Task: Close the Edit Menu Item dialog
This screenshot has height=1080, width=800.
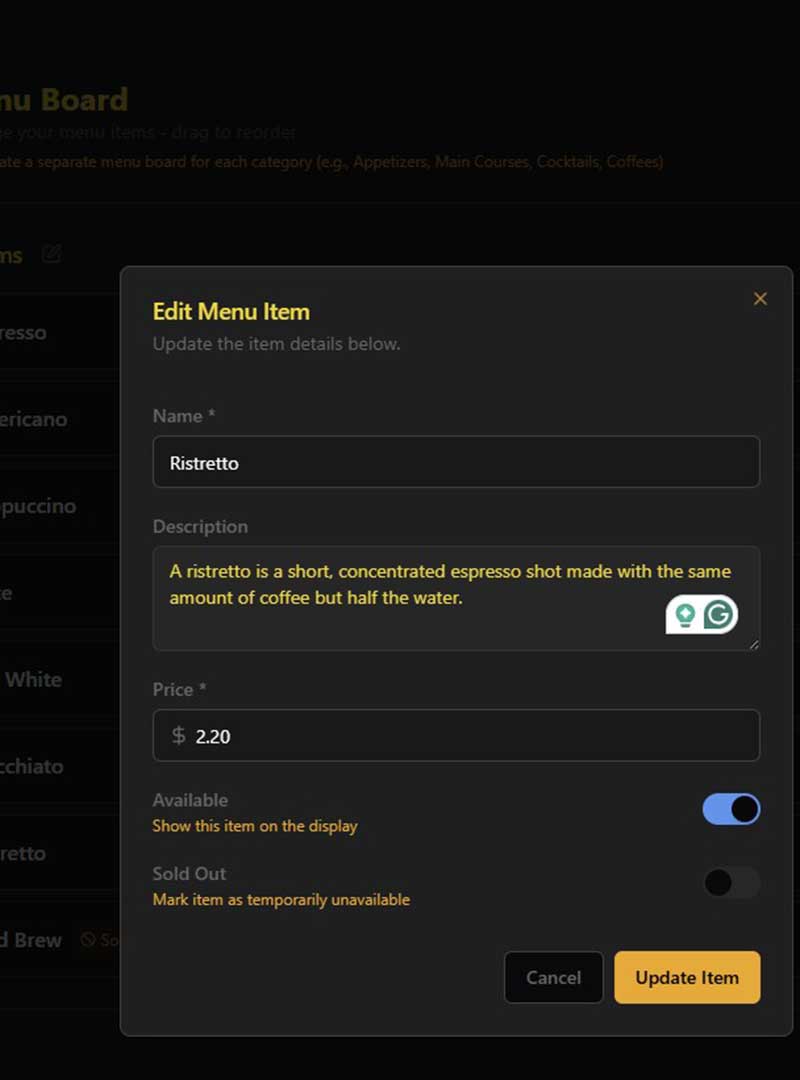Action: pos(760,299)
